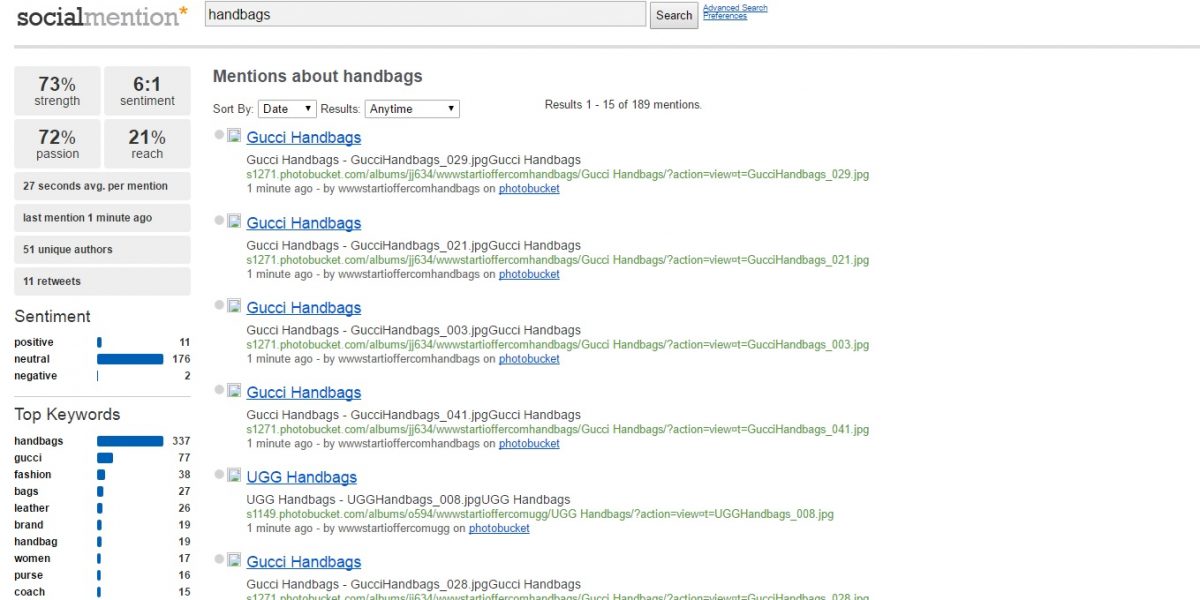Click photobucket source link under GucciHandbags_041 result
Screen dimensions: 1200x600
529,444
